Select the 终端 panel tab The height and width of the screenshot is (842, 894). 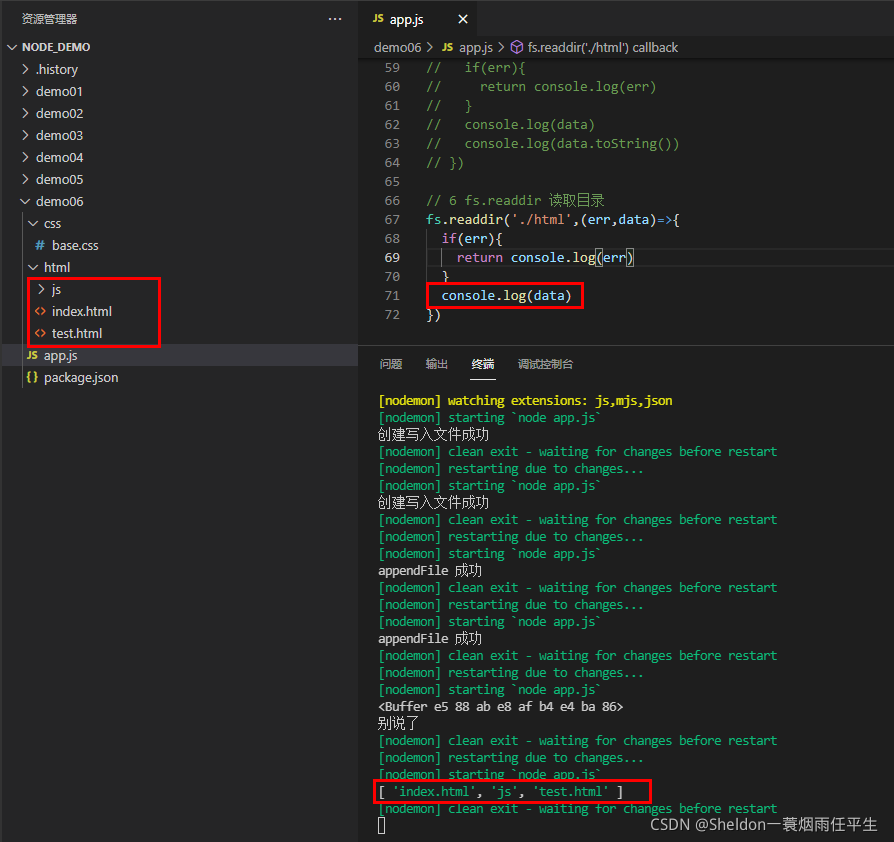tap(482, 364)
